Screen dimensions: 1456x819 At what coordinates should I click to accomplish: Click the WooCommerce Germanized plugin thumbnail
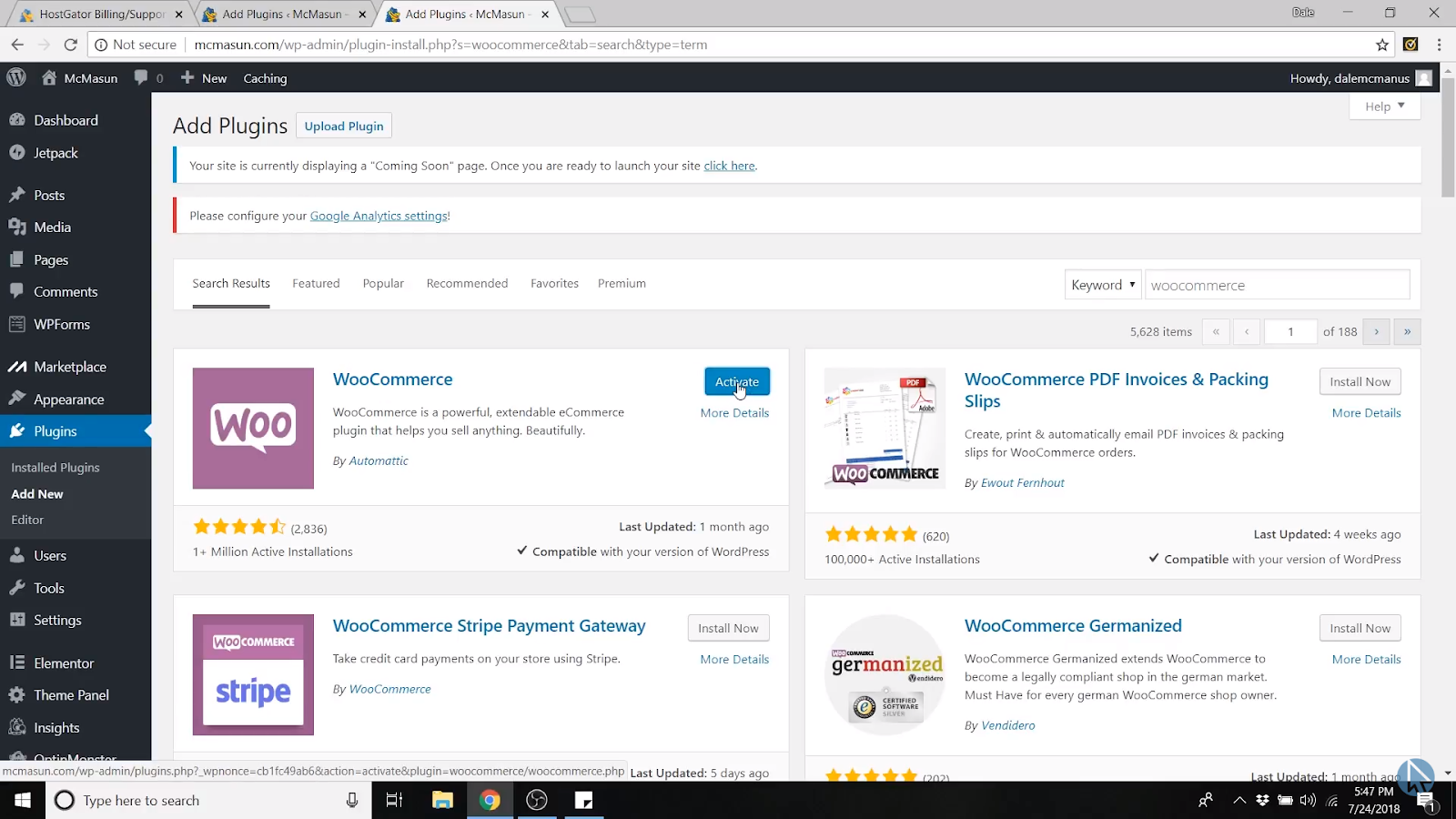885,674
